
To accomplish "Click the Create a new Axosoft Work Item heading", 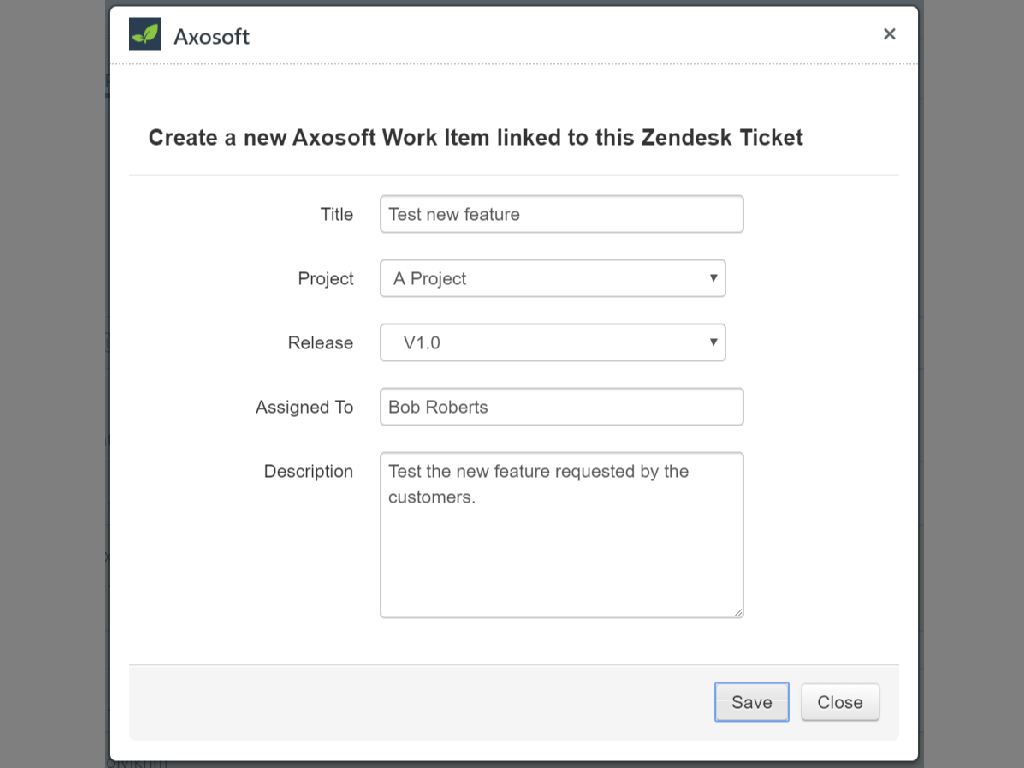I will pos(475,138).
